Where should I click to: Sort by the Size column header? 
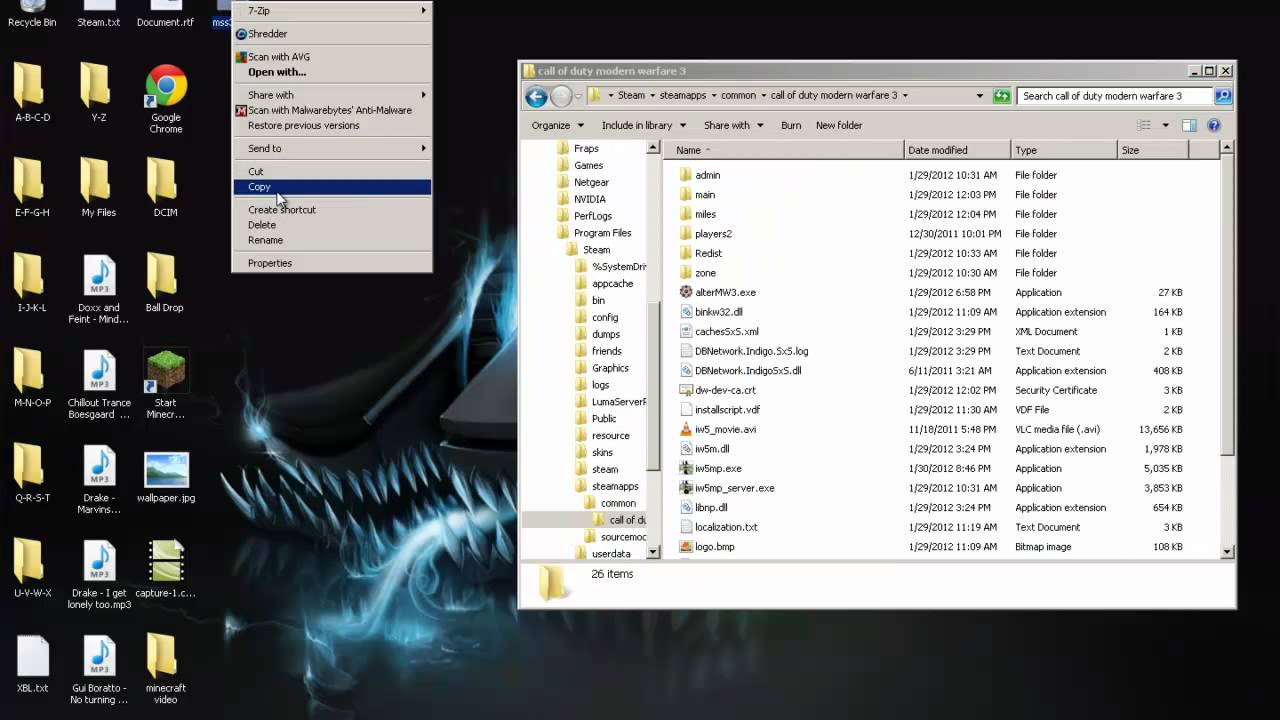[1153, 150]
